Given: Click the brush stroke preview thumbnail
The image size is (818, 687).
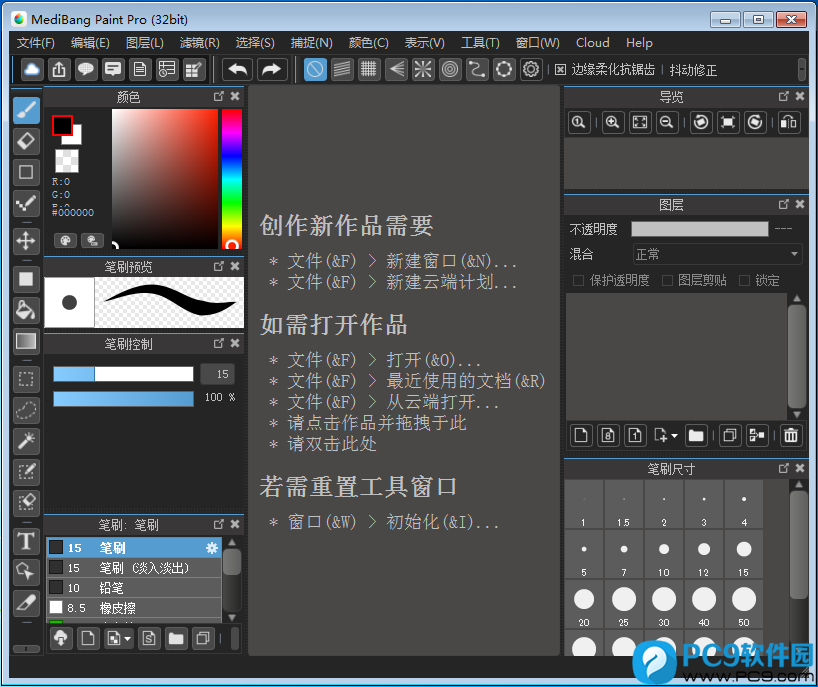Looking at the screenshot, I should (170, 303).
